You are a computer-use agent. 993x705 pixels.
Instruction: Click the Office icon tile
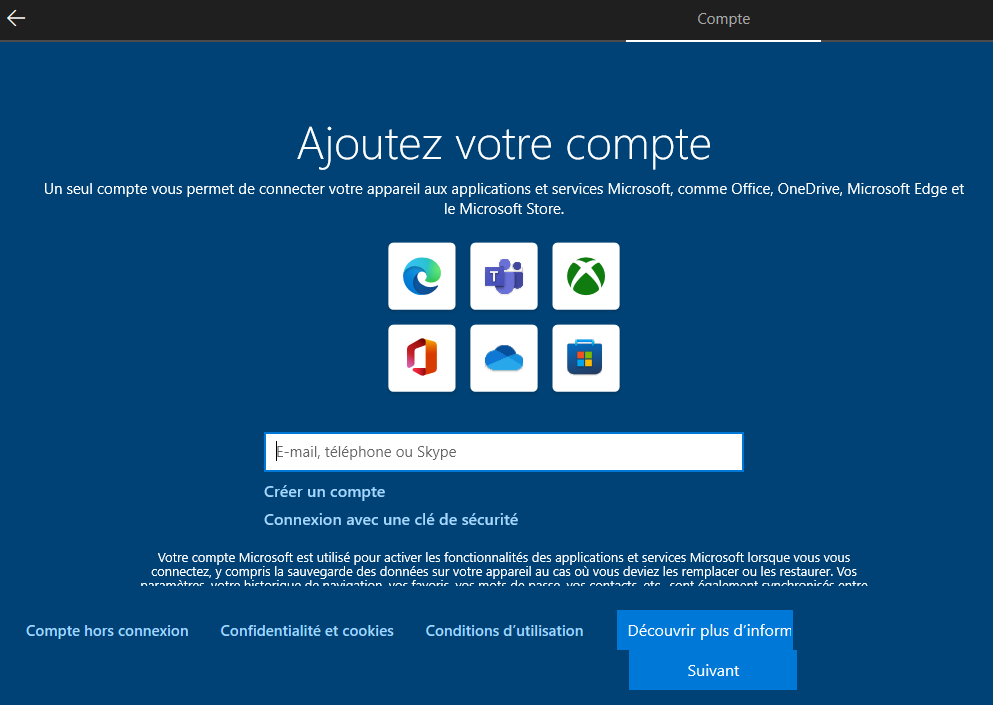click(x=422, y=358)
